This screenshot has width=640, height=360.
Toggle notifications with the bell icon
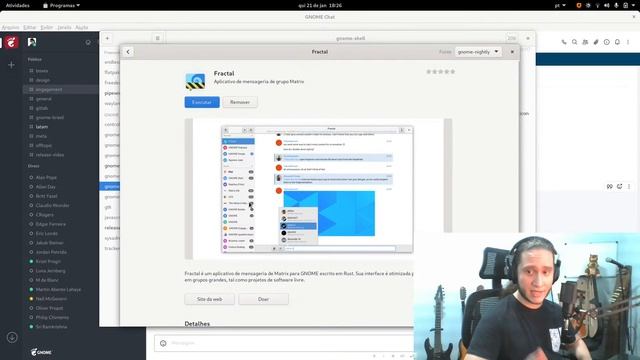pos(617,42)
